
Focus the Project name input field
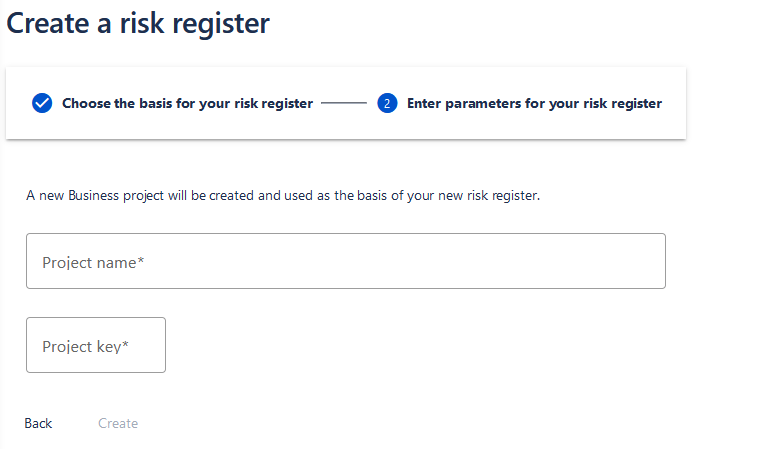point(346,261)
